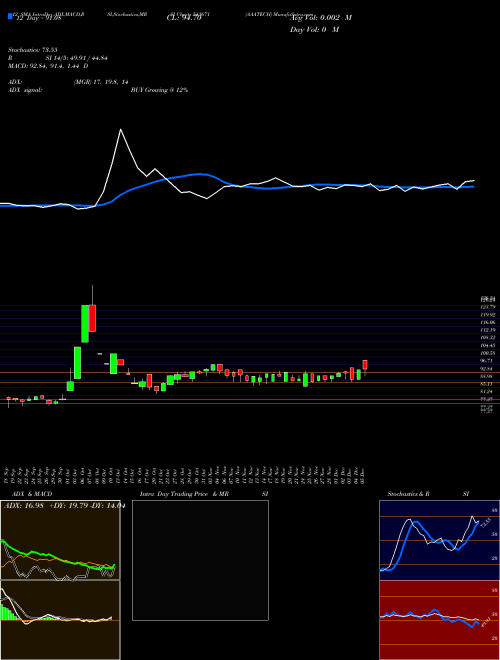The image size is (500, 660).
Task: Click the rotated 73.53 label in Stochastics panel
Action: point(484,524)
